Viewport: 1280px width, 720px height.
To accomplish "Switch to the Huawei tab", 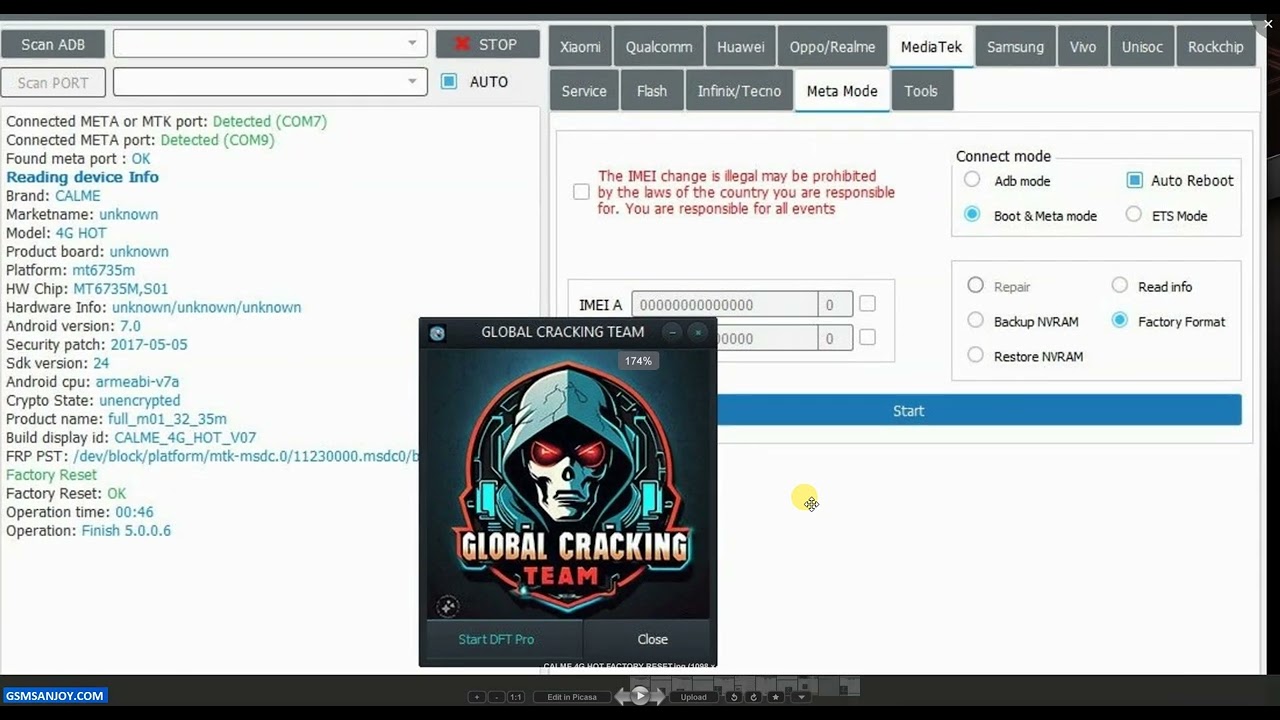I will click(x=740, y=47).
